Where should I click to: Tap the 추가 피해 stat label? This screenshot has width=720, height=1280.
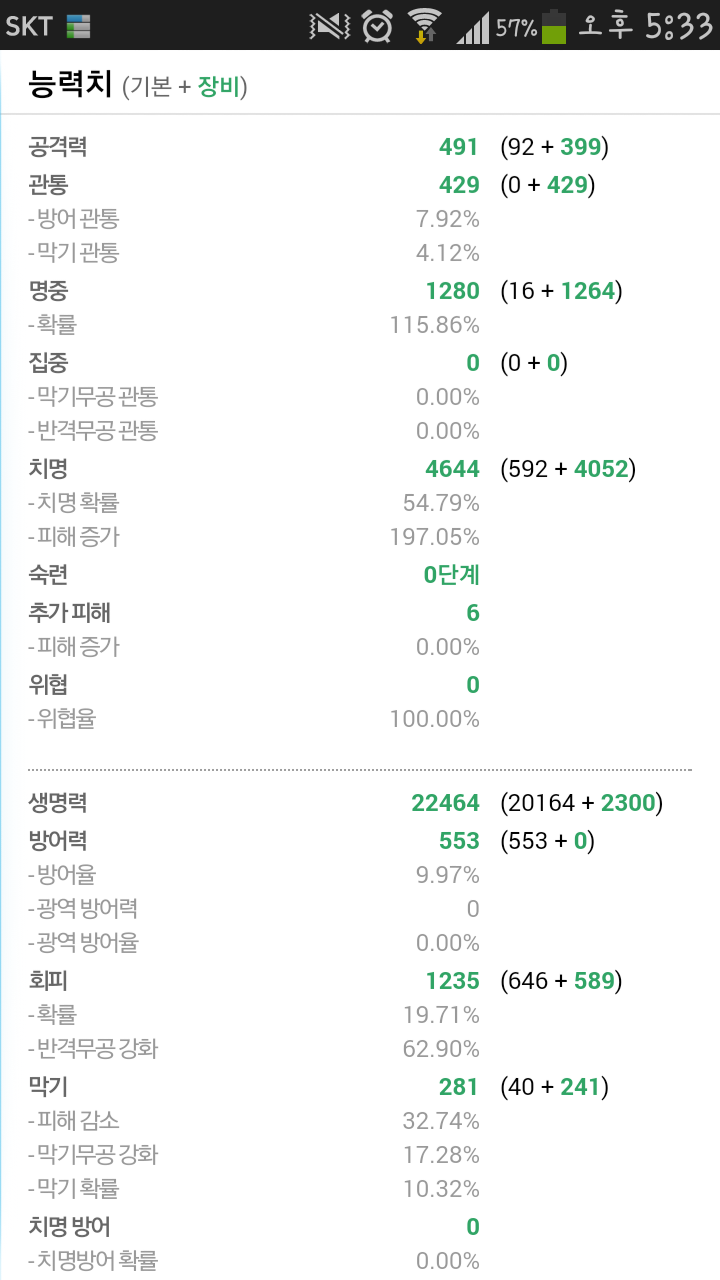point(69,613)
